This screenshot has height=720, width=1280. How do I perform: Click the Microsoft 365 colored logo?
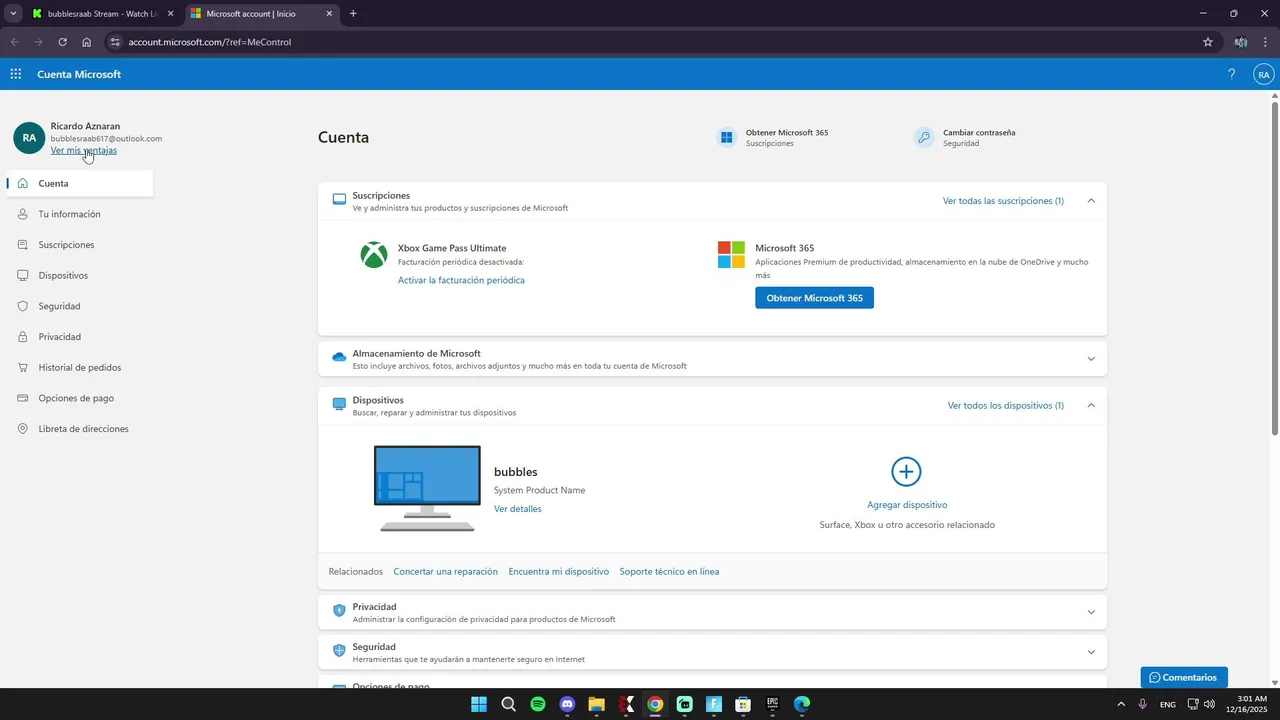click(x=731, y=255)
